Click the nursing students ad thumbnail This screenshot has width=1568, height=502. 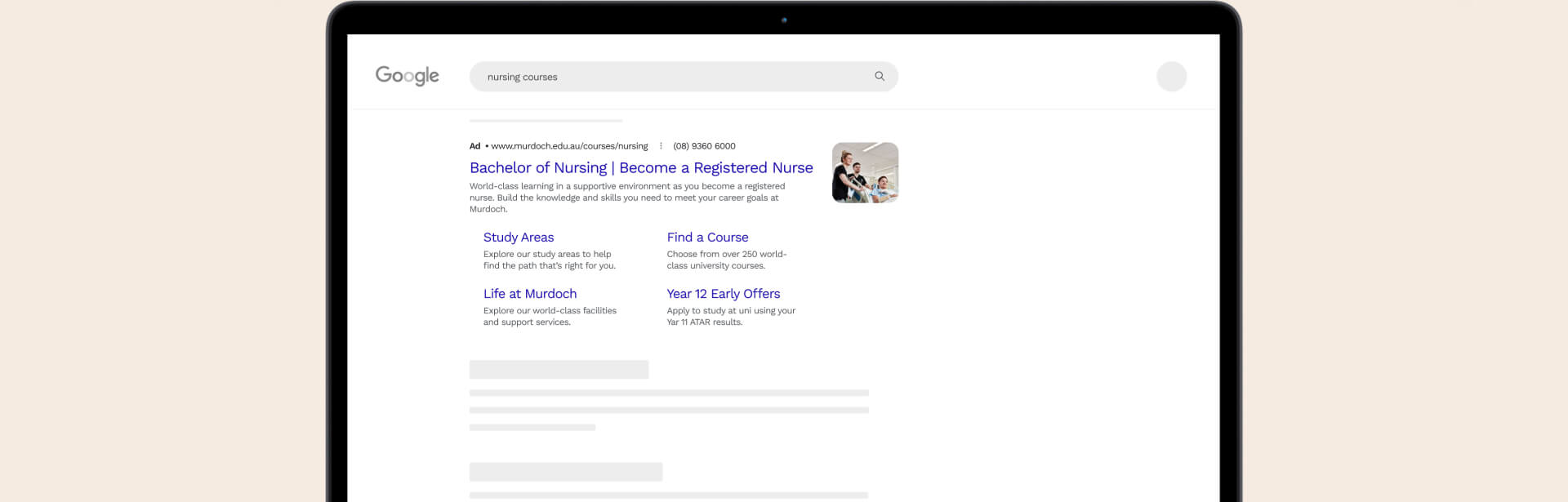point(865,172)
